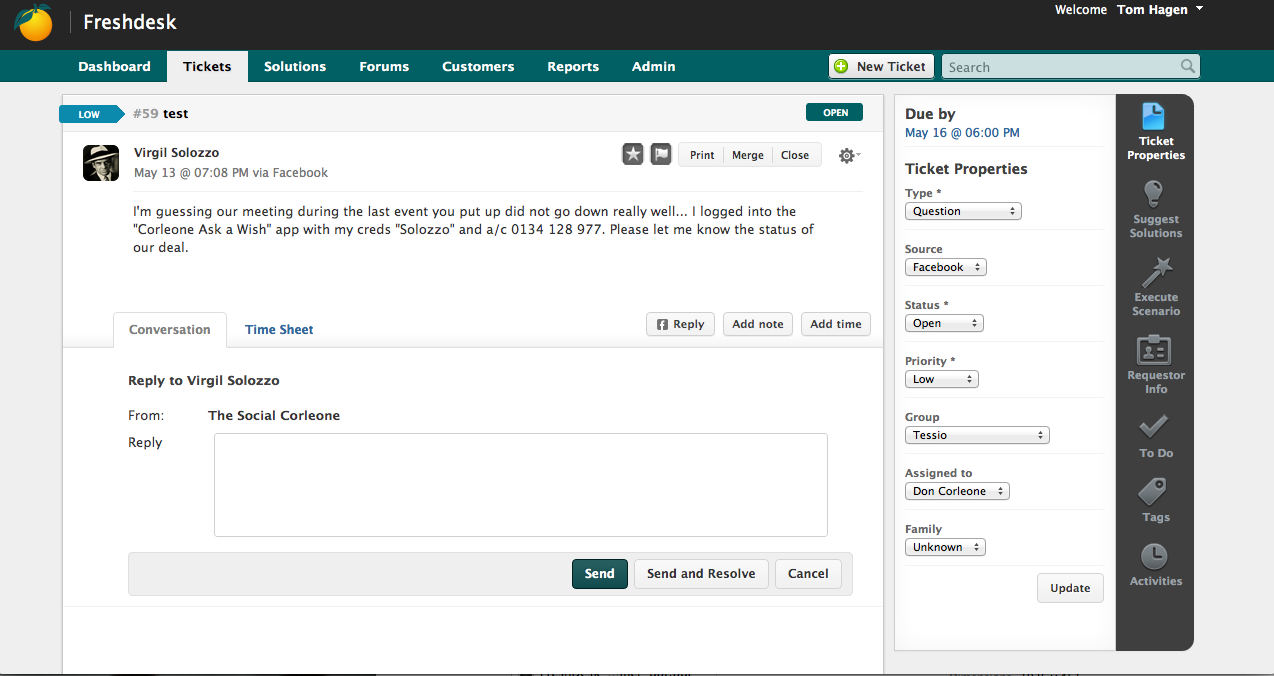Click the Merge button

pyautogui.click(x=748, y=155)
